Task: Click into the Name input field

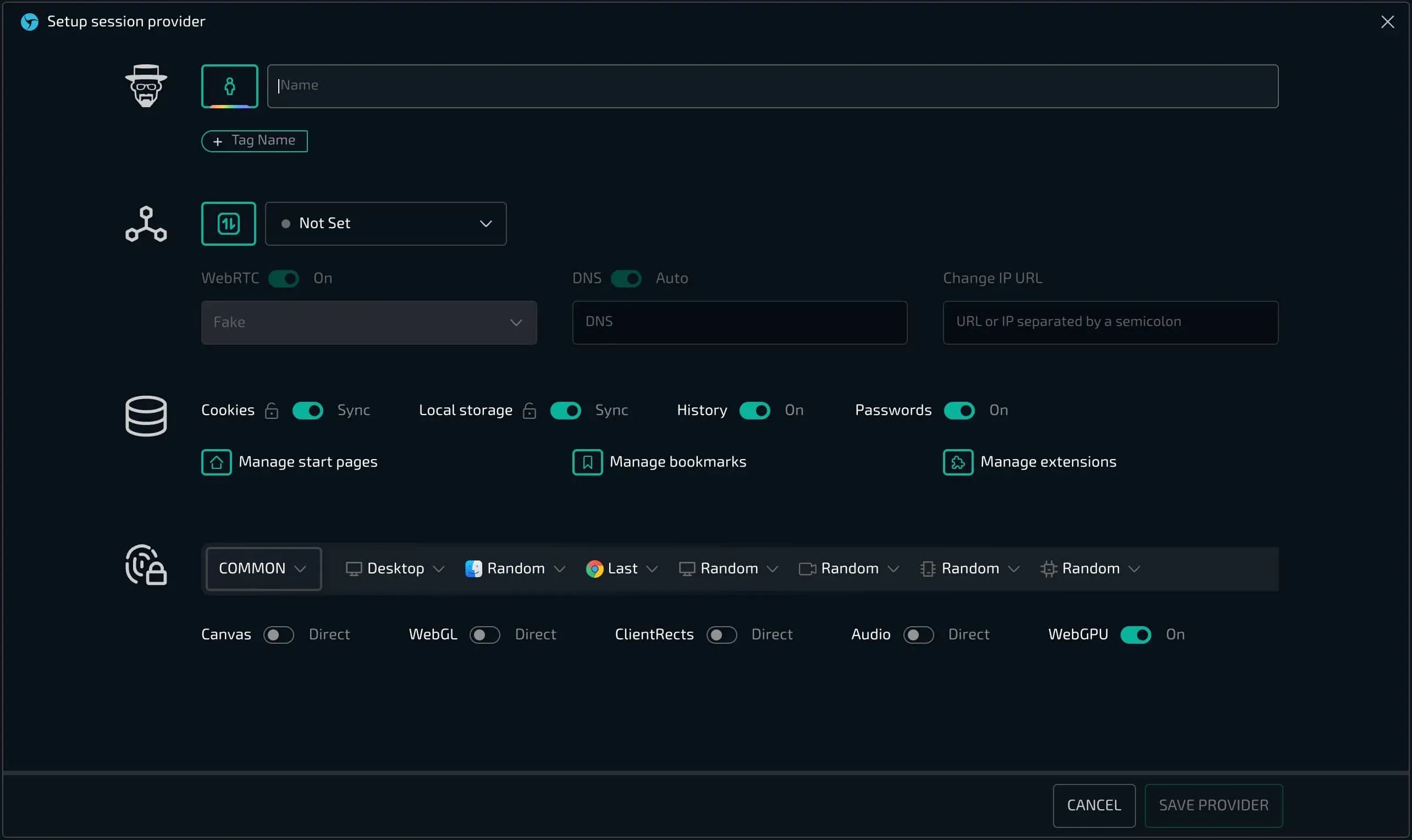Action: [x=772, y=86]
